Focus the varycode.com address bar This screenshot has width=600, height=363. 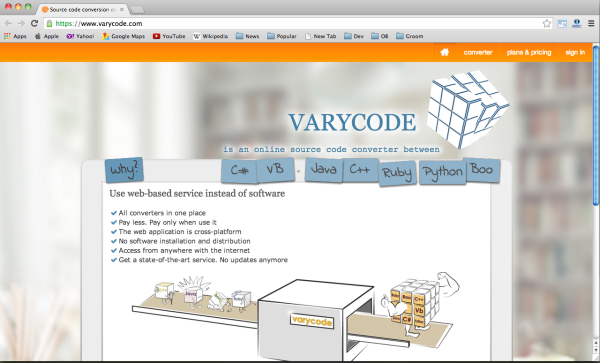pyautogui.click(x=298, y=24)
